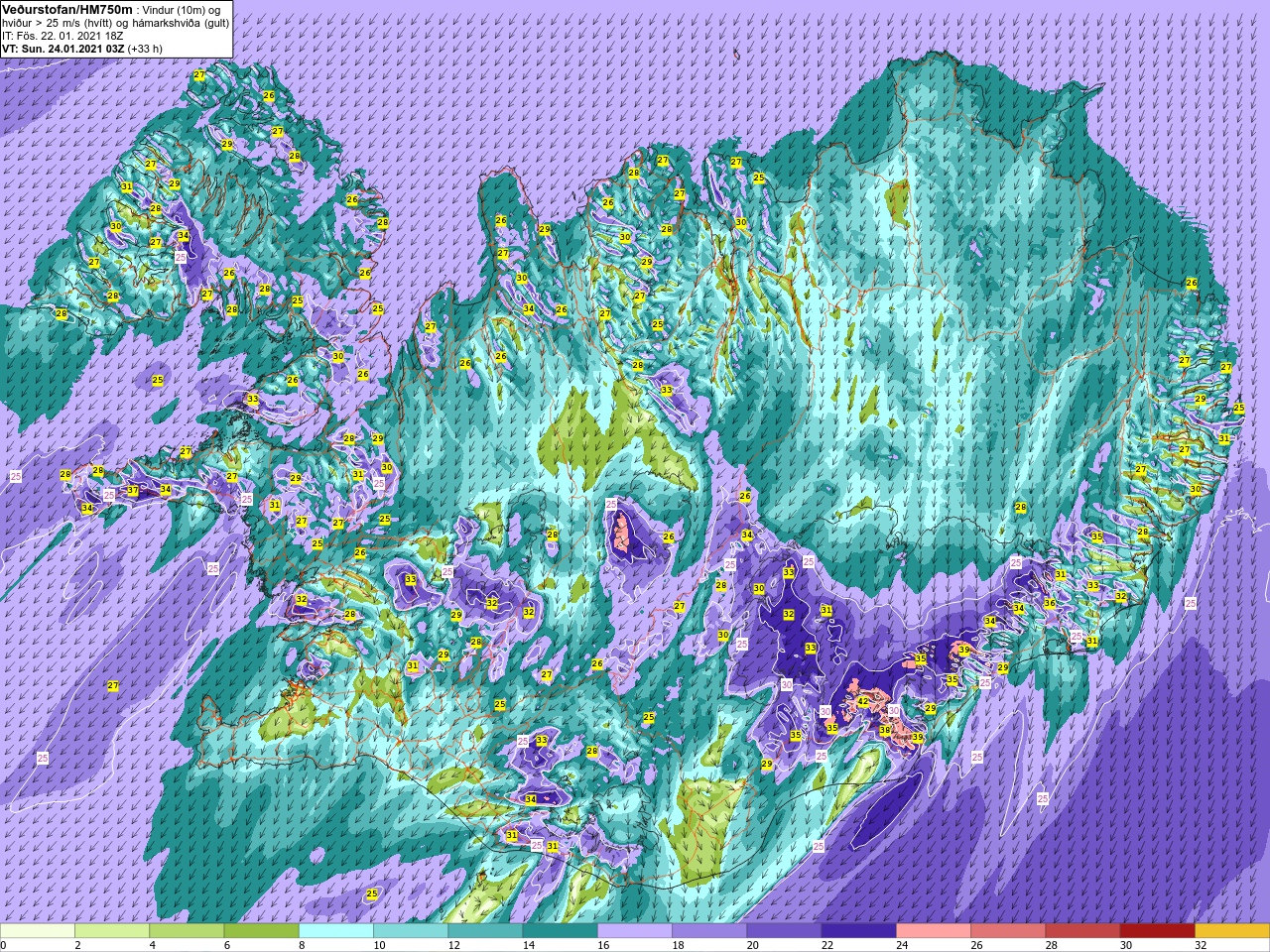Select the light green 2–4 m/s legend swatch
Screen dimensions: 1270x952
click(112, 931)
